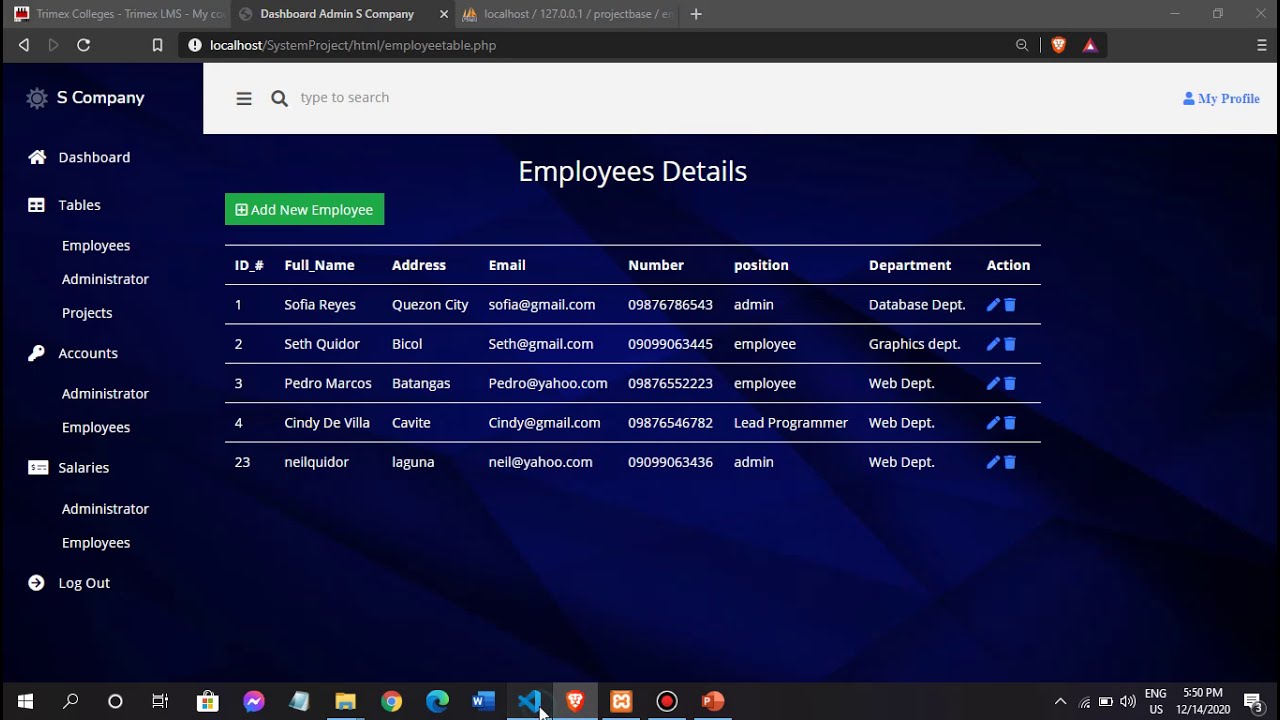Delete Sofia Reyes using trash icon
This screenshot has height=720, width=1280.
click(1010, 305)
